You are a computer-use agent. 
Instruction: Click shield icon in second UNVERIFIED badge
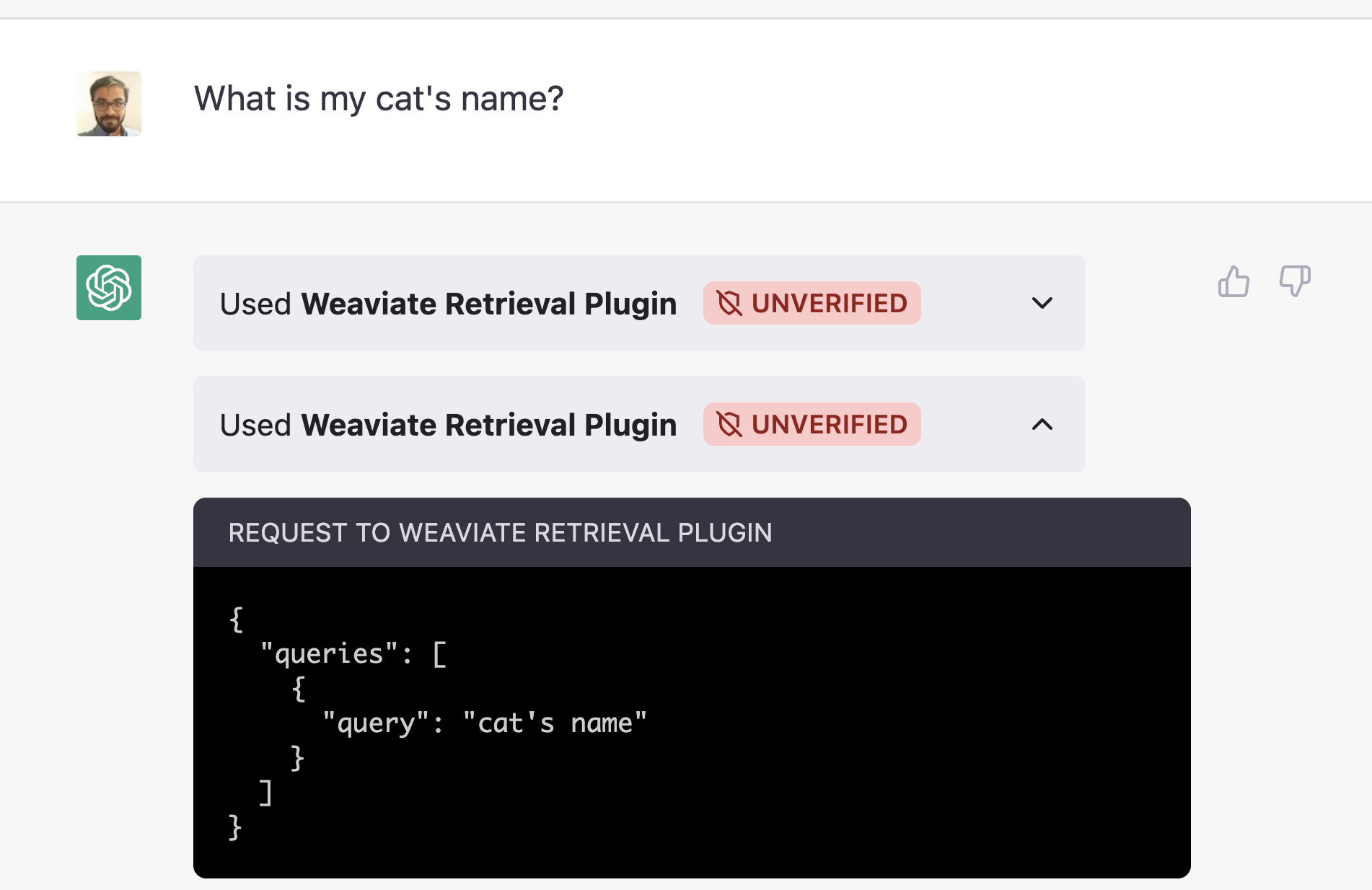coord(729,425)
